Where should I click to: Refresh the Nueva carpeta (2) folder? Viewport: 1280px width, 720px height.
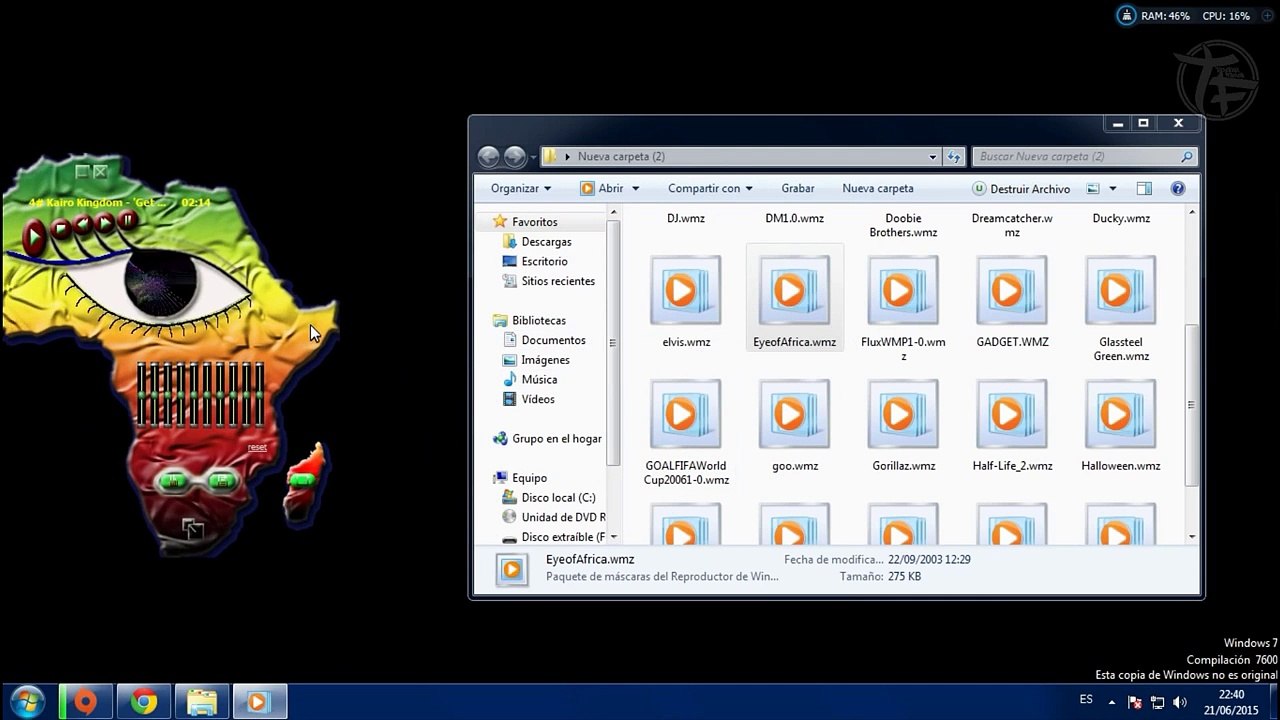pos(954,157)
